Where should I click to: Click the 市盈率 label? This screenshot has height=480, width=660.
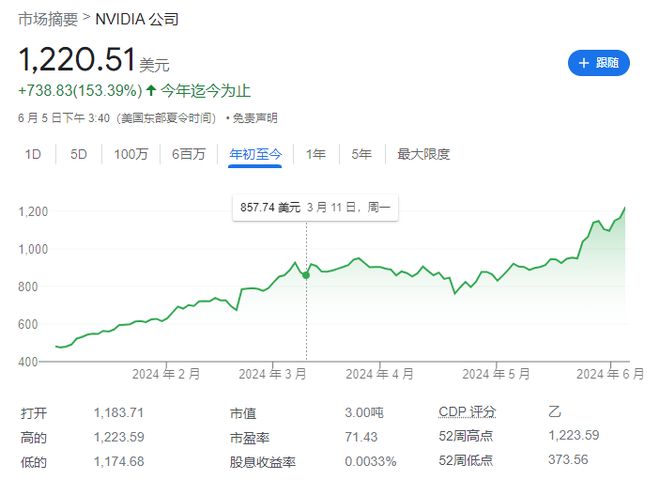pos(250,438)
